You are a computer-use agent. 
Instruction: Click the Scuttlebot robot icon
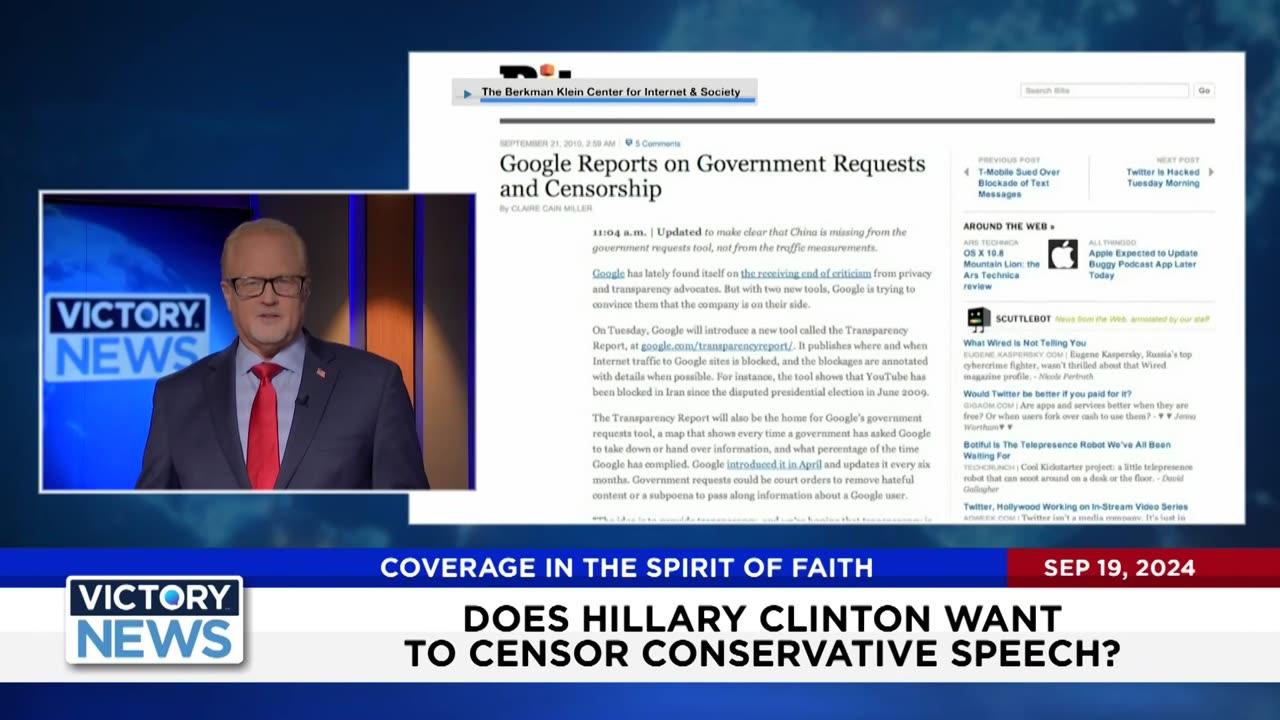tap(979, 319)
